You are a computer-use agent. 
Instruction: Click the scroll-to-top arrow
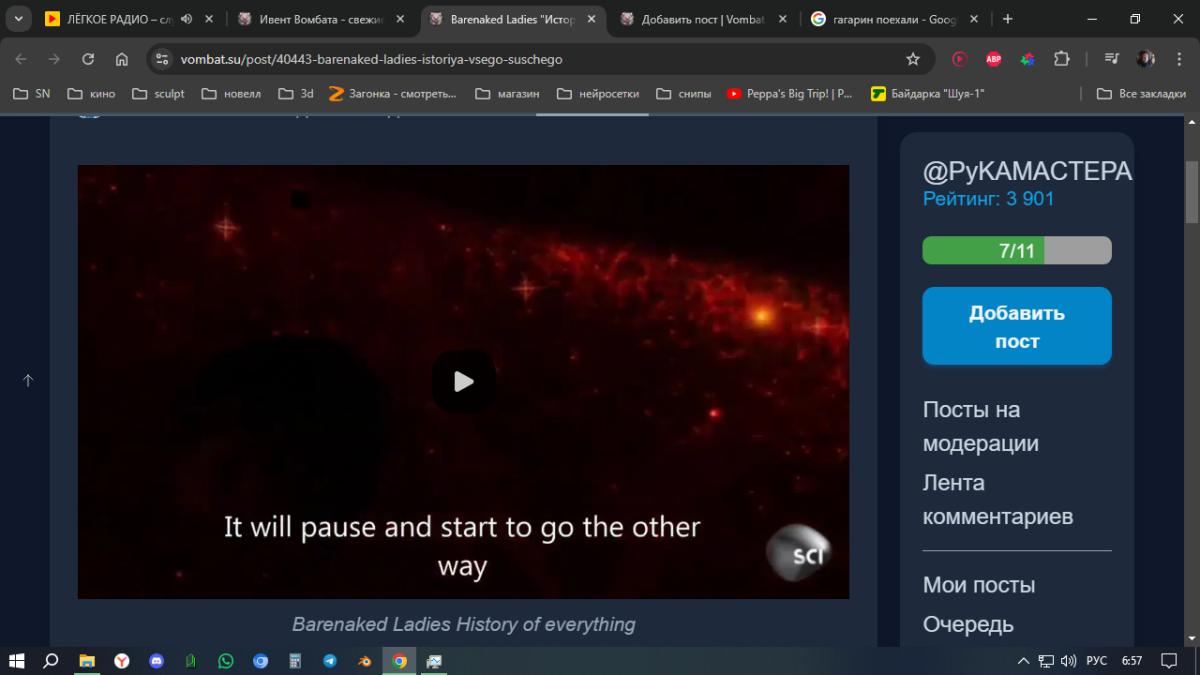tap(28, 381)
